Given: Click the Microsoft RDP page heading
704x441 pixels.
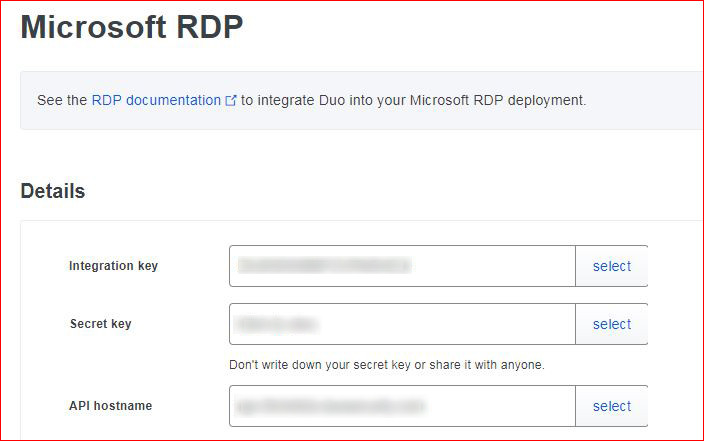Looking at the screenshot, I should pos(132,27).
